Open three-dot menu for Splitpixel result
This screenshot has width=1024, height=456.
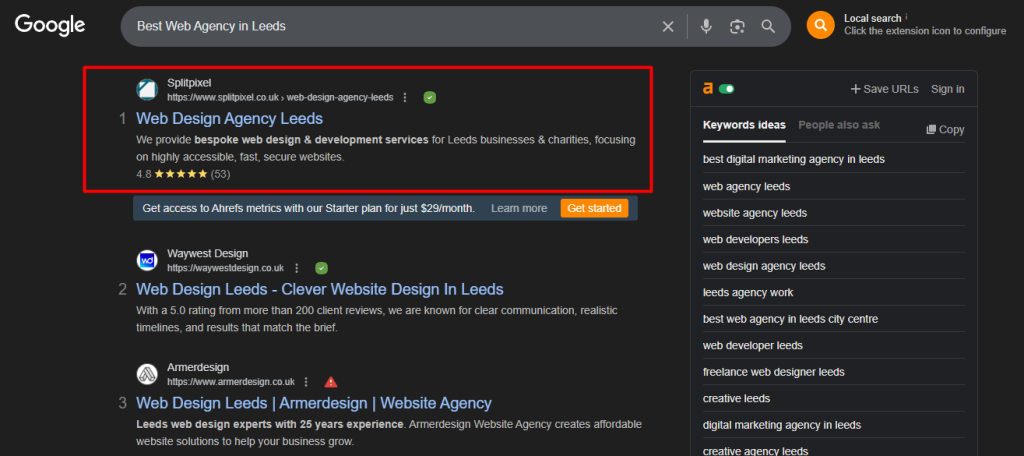[405, 97]
